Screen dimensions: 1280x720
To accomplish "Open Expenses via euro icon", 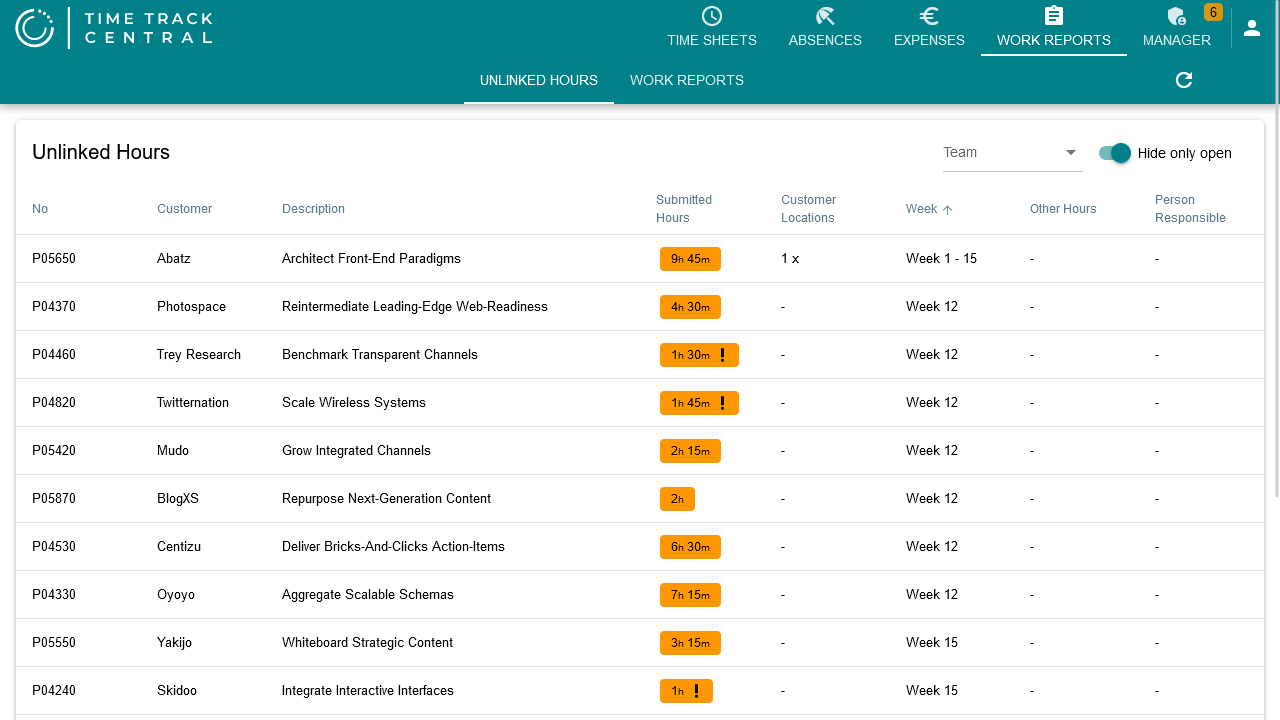I will [929, 17].
